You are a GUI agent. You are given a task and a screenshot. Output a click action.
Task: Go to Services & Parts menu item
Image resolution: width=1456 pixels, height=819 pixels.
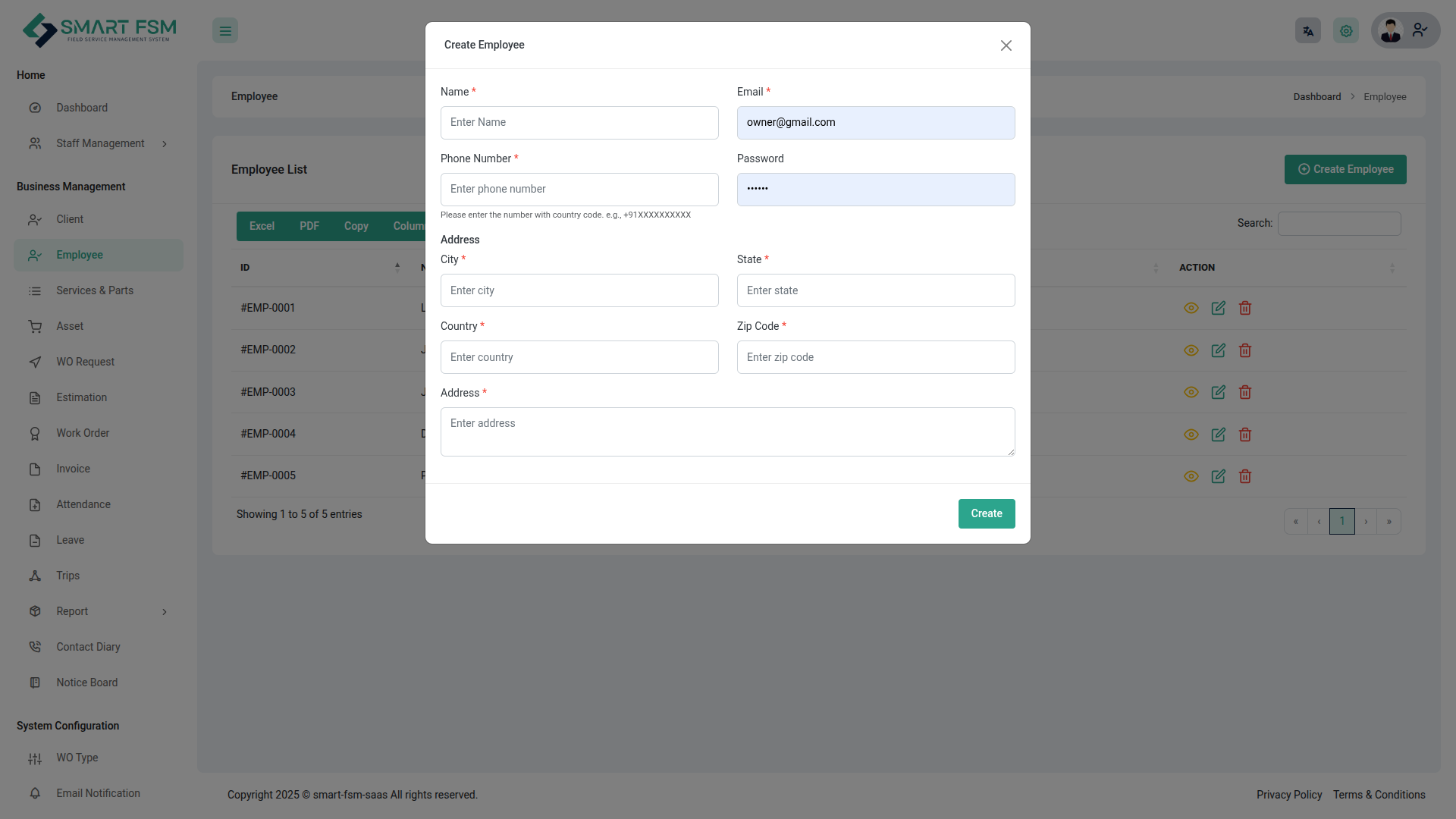[x=95, y=290]
